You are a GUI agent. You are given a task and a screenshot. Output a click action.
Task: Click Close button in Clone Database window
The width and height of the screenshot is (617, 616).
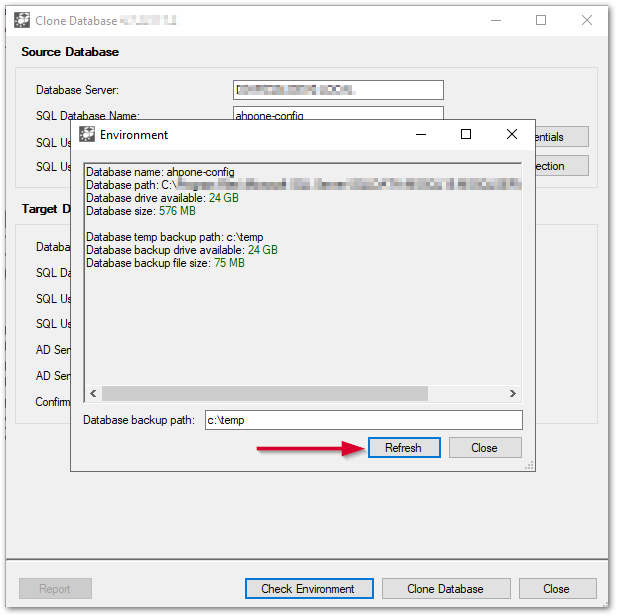[557, 588]
